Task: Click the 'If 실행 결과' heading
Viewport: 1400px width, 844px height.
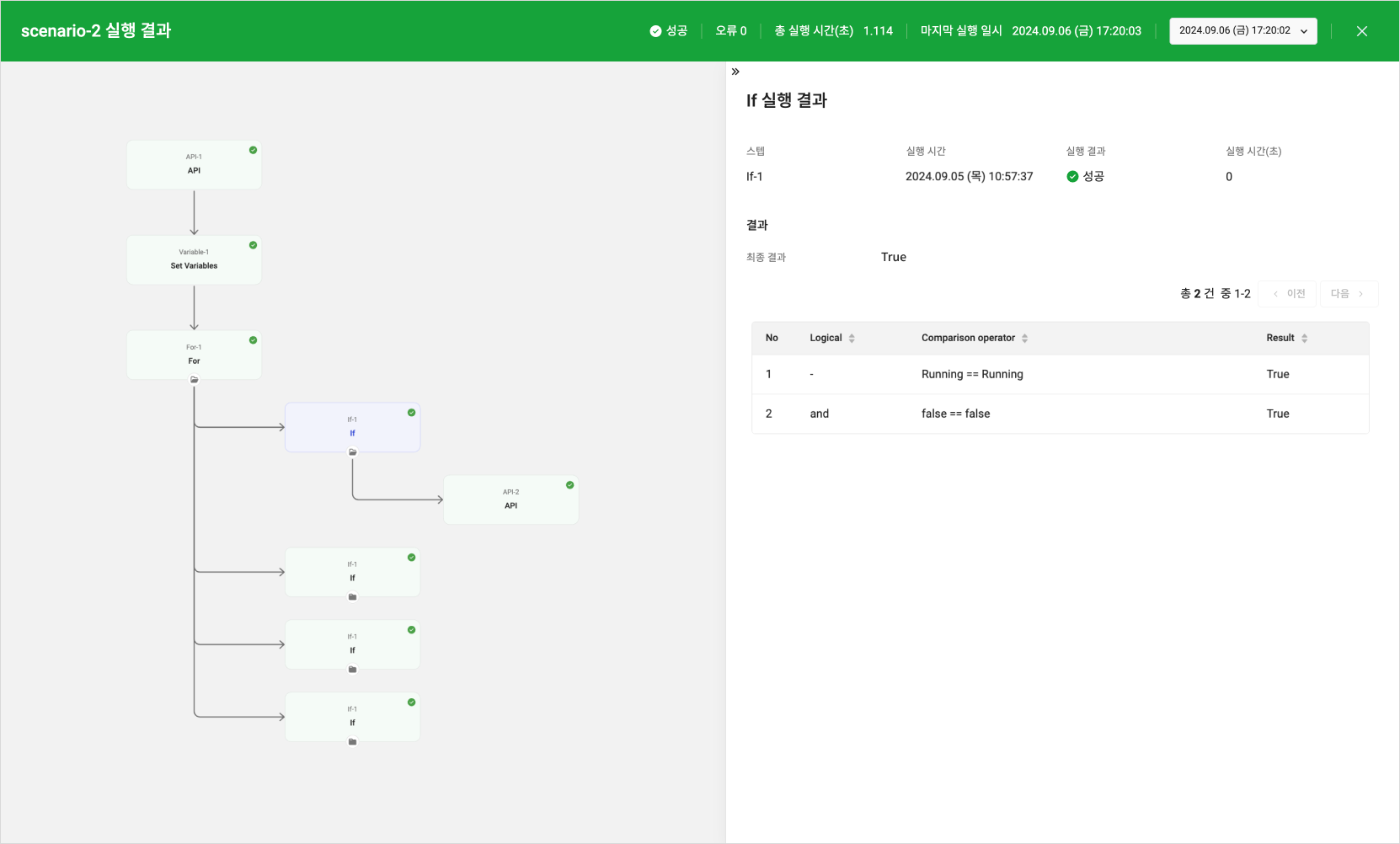Action: (787, 100)
